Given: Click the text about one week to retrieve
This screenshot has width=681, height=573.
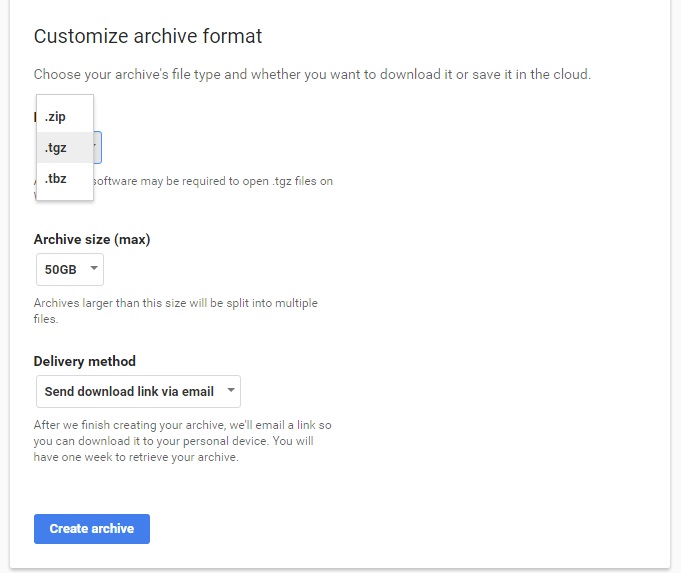Looking at the screenshot, I should click(x=182, y=441).
